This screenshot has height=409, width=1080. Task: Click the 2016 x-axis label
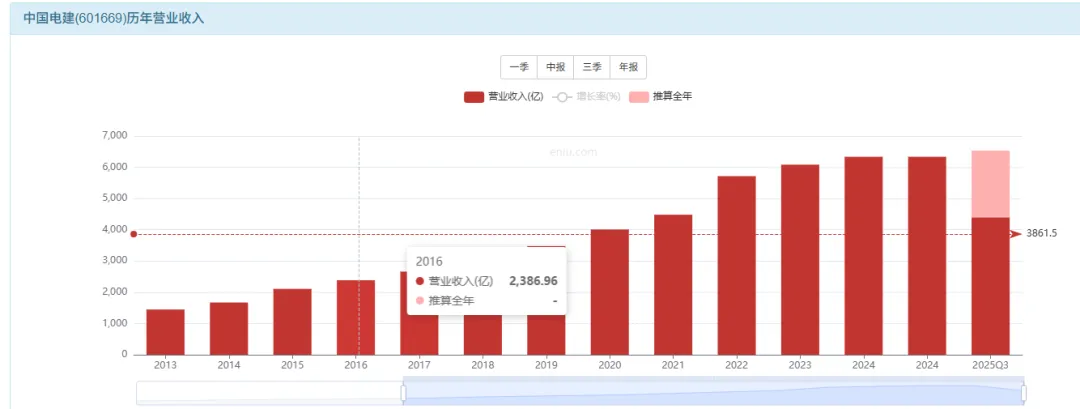[355, 365]
